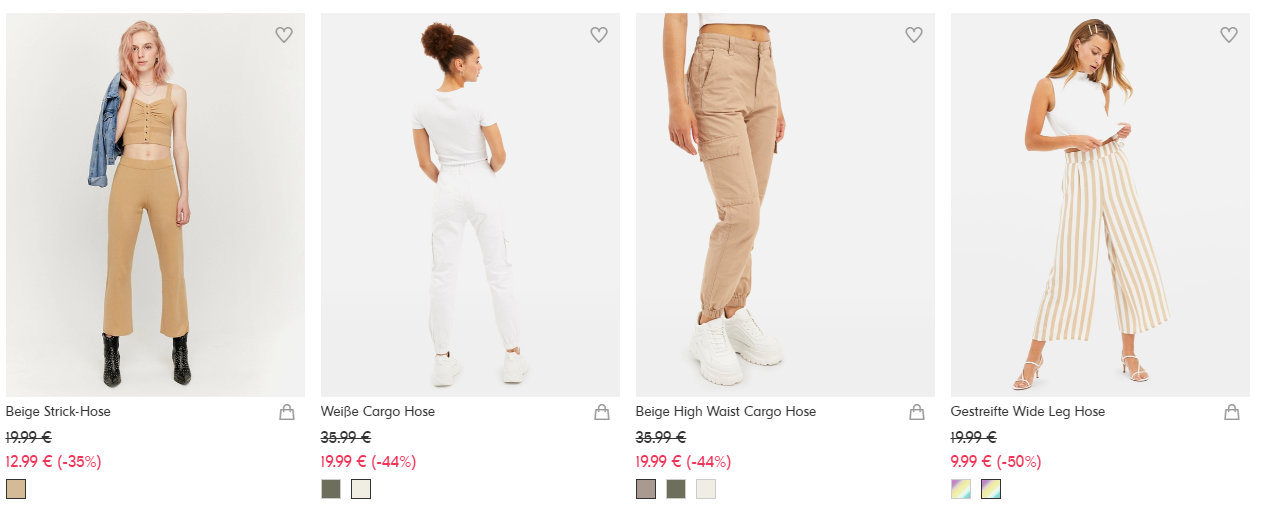1266x532 pixels.
Task: Click shopping bag icon for Weiße Cargo Hose
Action: [602, 412]
